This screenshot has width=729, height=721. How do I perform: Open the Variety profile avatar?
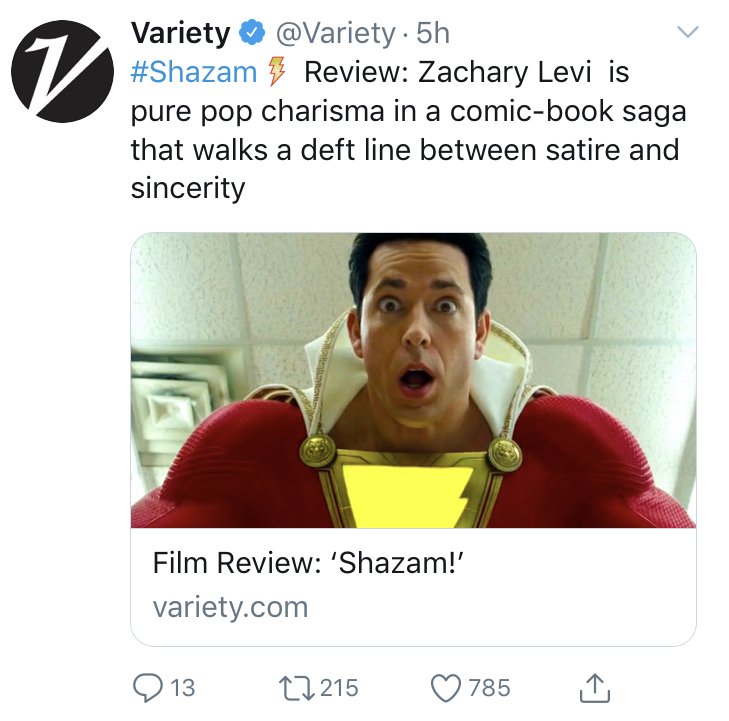tap(62, 71)
